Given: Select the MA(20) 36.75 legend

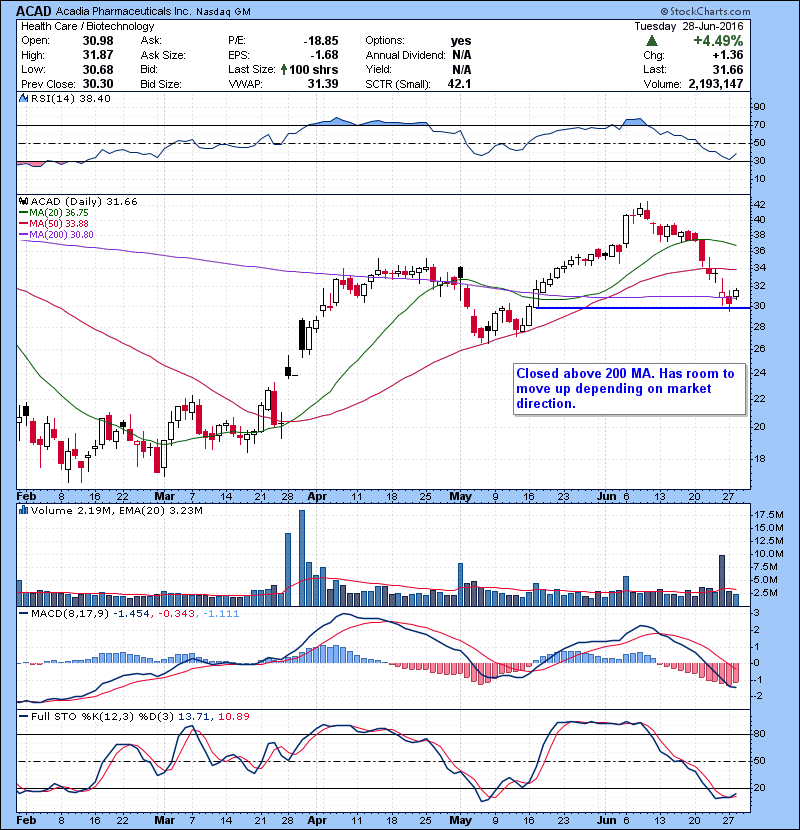Looking at the screenshot, I should coord(53,212).
